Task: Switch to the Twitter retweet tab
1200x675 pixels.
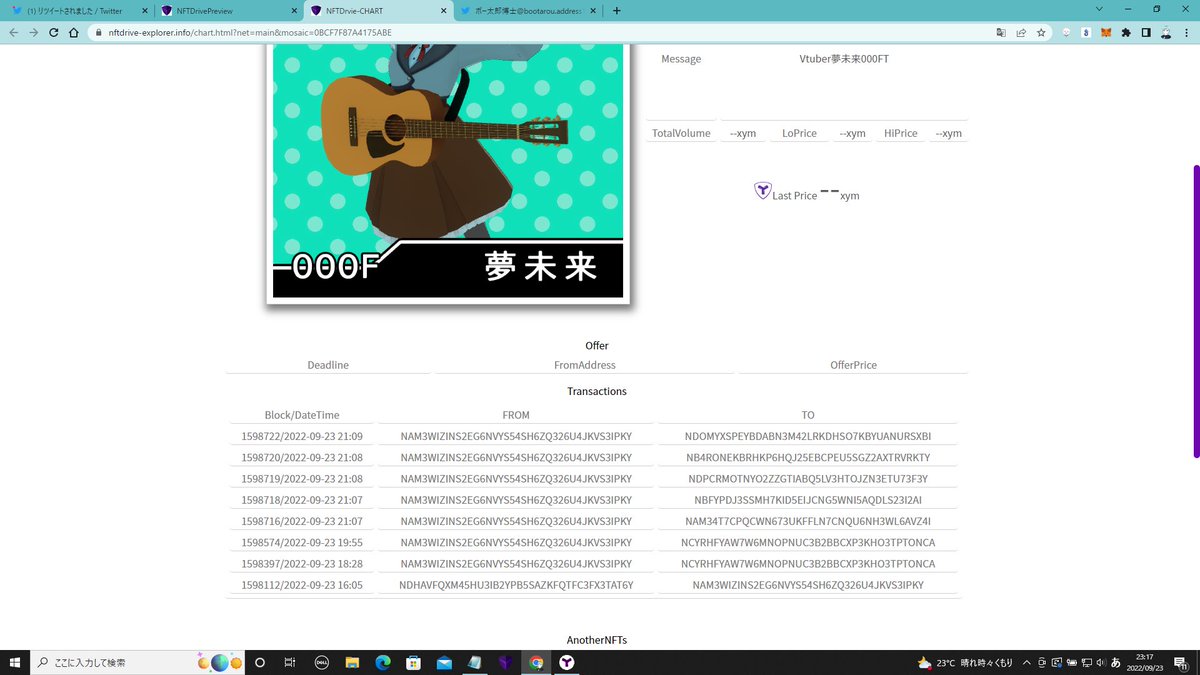Action: 78,11
